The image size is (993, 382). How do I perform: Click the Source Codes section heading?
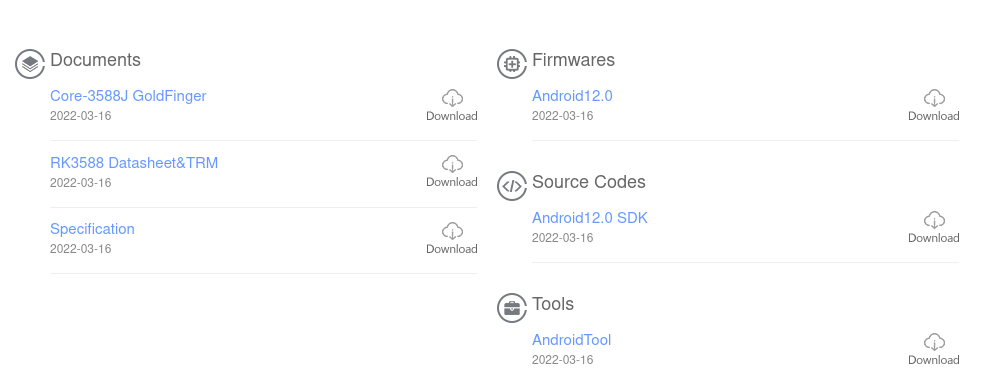[x=588, y=182]
